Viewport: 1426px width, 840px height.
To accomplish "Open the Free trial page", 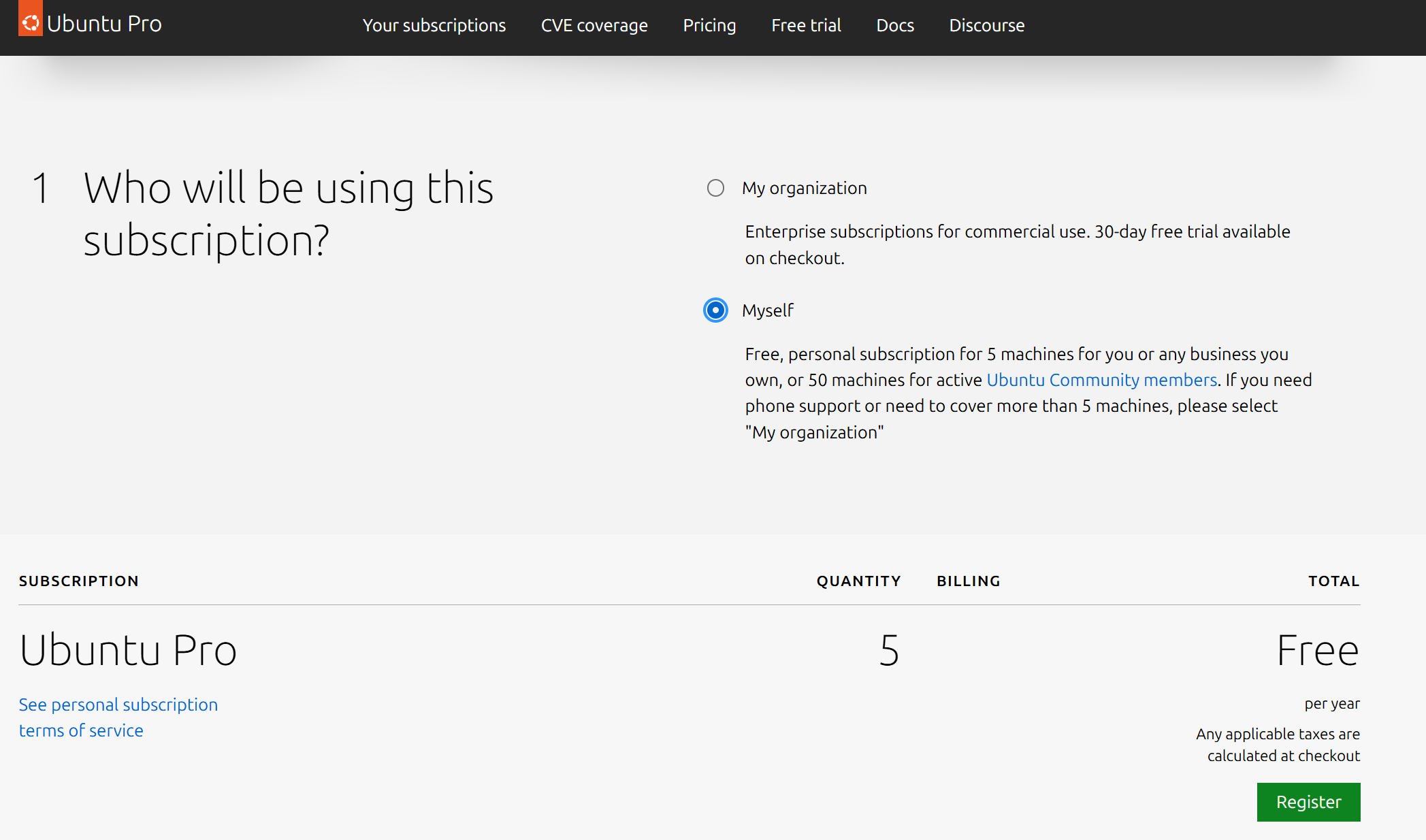I will (806, 25).
